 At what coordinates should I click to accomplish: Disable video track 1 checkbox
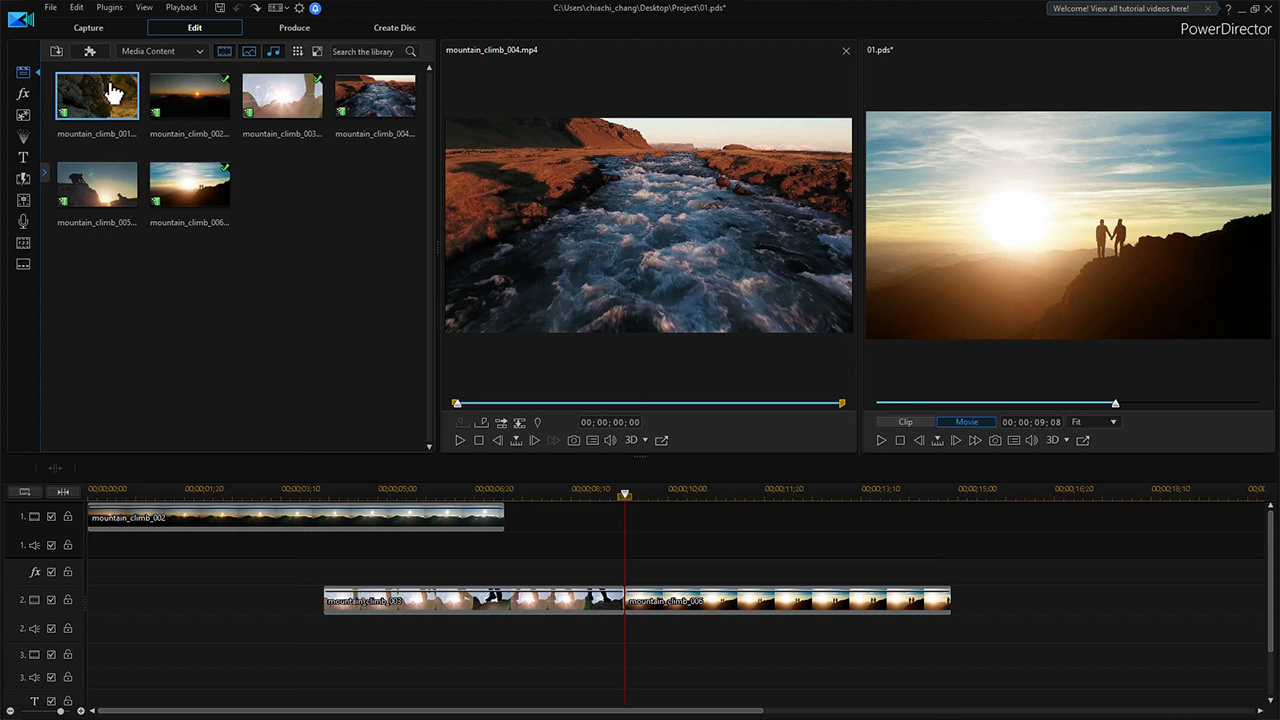point(51,517)
